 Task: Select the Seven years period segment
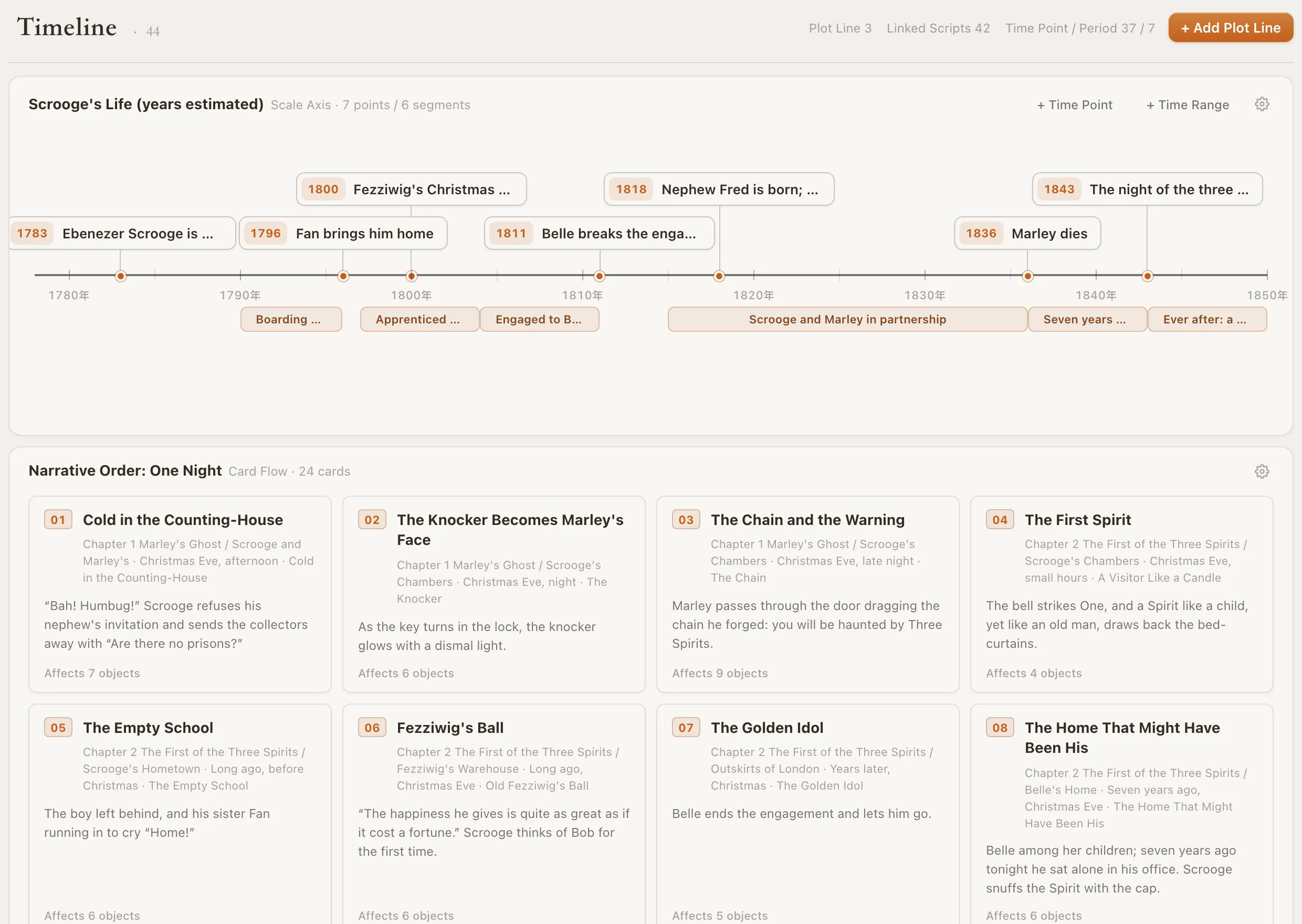click(1087, 319)
